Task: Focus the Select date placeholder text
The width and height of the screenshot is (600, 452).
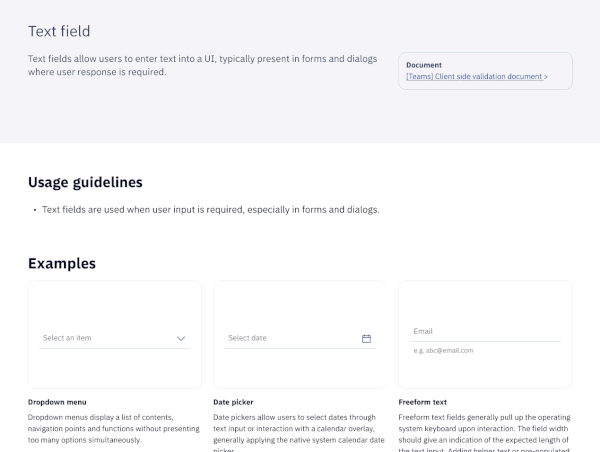Action: pos(247,338)
